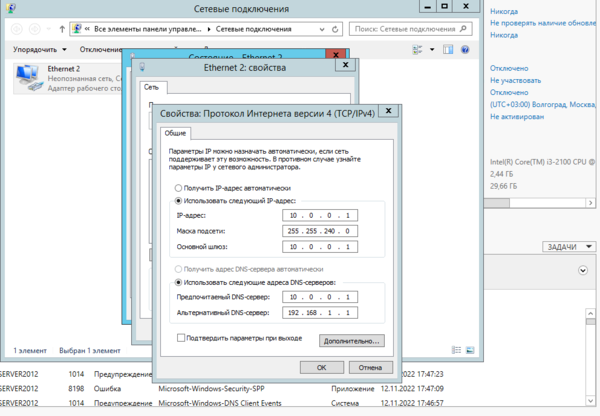Select Использовать следующие адреса DNS-серверов
The image size is (600, 416).
click(x=178, y=282)
